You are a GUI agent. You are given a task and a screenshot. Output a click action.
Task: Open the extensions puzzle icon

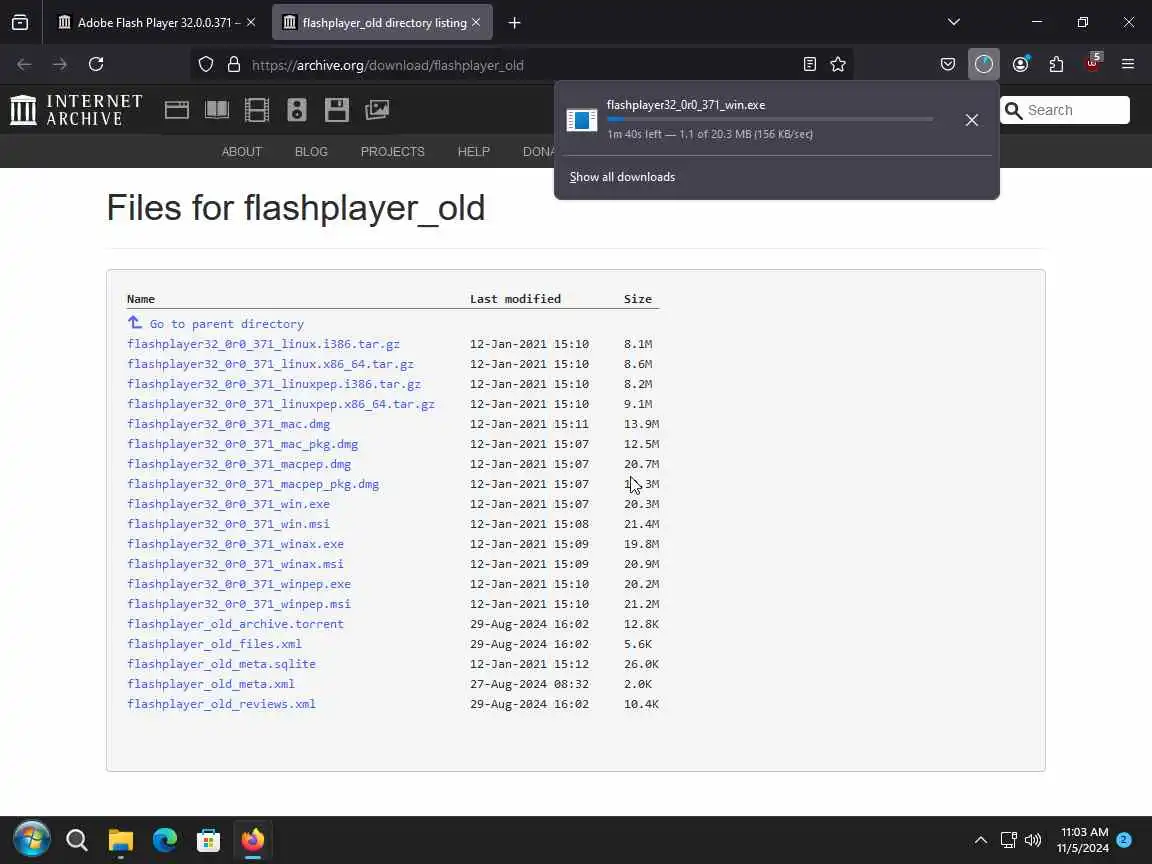click(1056, 65)
